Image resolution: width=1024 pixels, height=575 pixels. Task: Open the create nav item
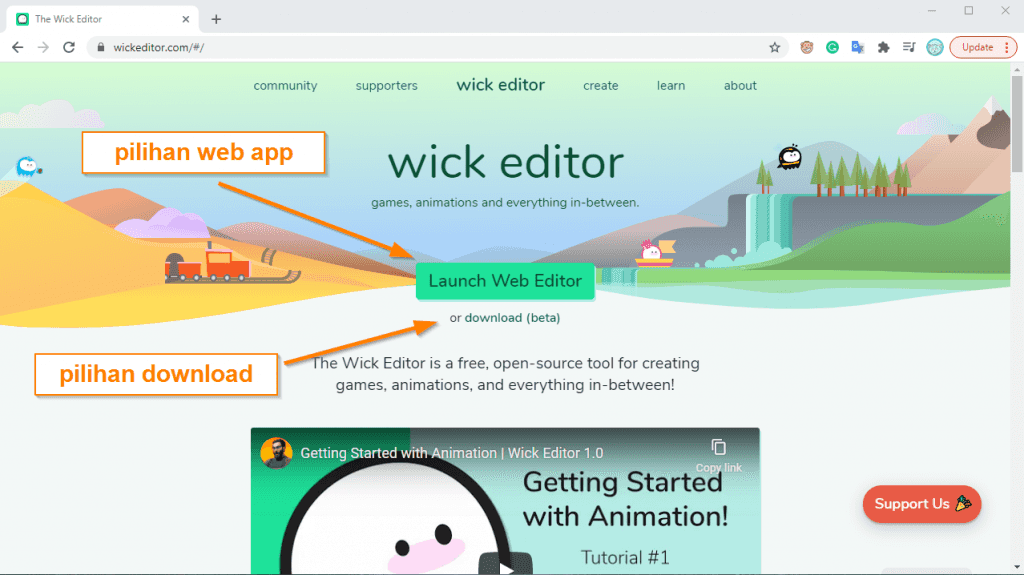click(601, 86)
